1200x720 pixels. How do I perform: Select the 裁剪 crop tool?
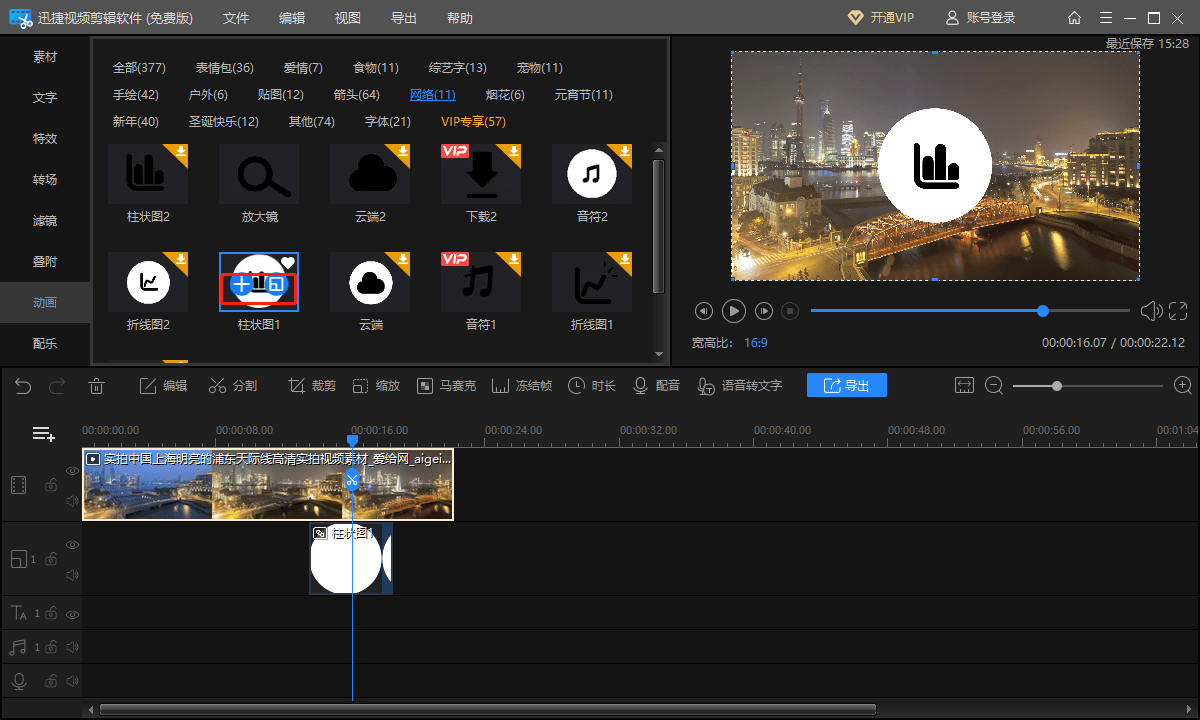point(312,386)
